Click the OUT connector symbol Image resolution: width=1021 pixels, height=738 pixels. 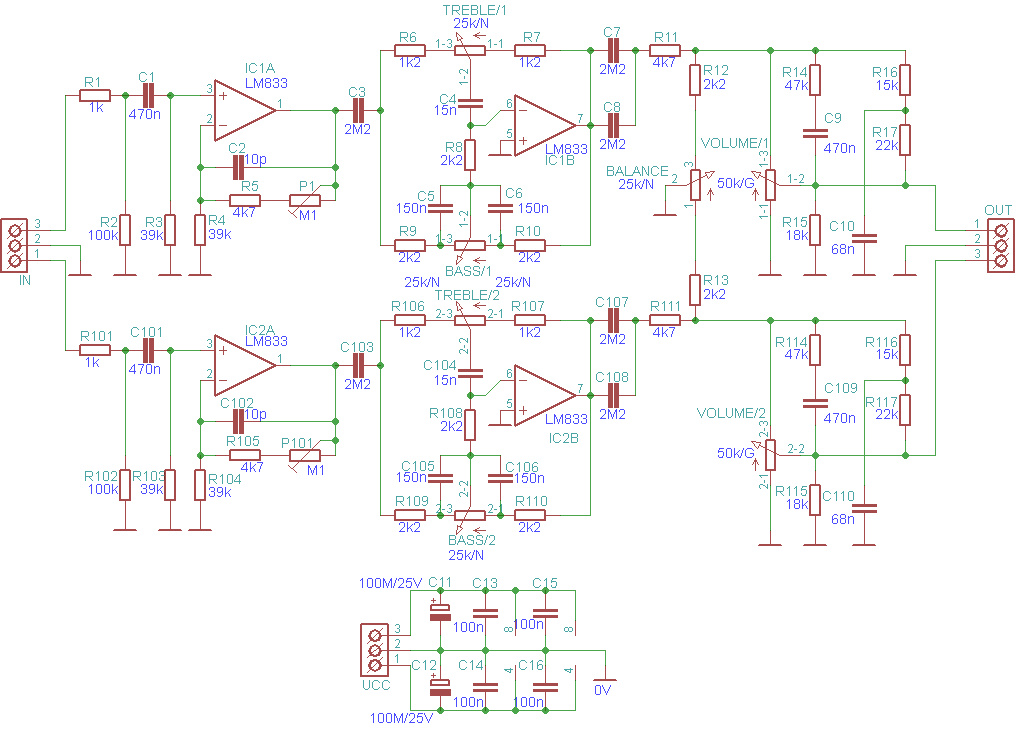pos(1000,246)
